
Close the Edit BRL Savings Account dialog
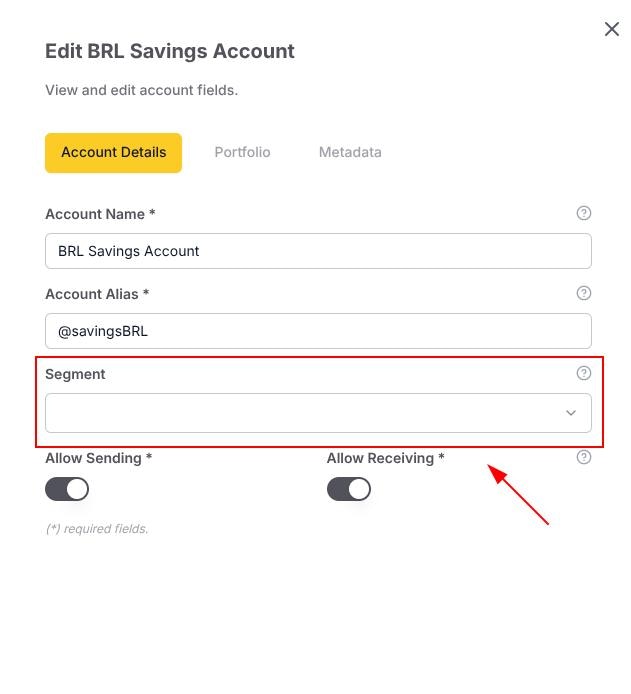612,29
